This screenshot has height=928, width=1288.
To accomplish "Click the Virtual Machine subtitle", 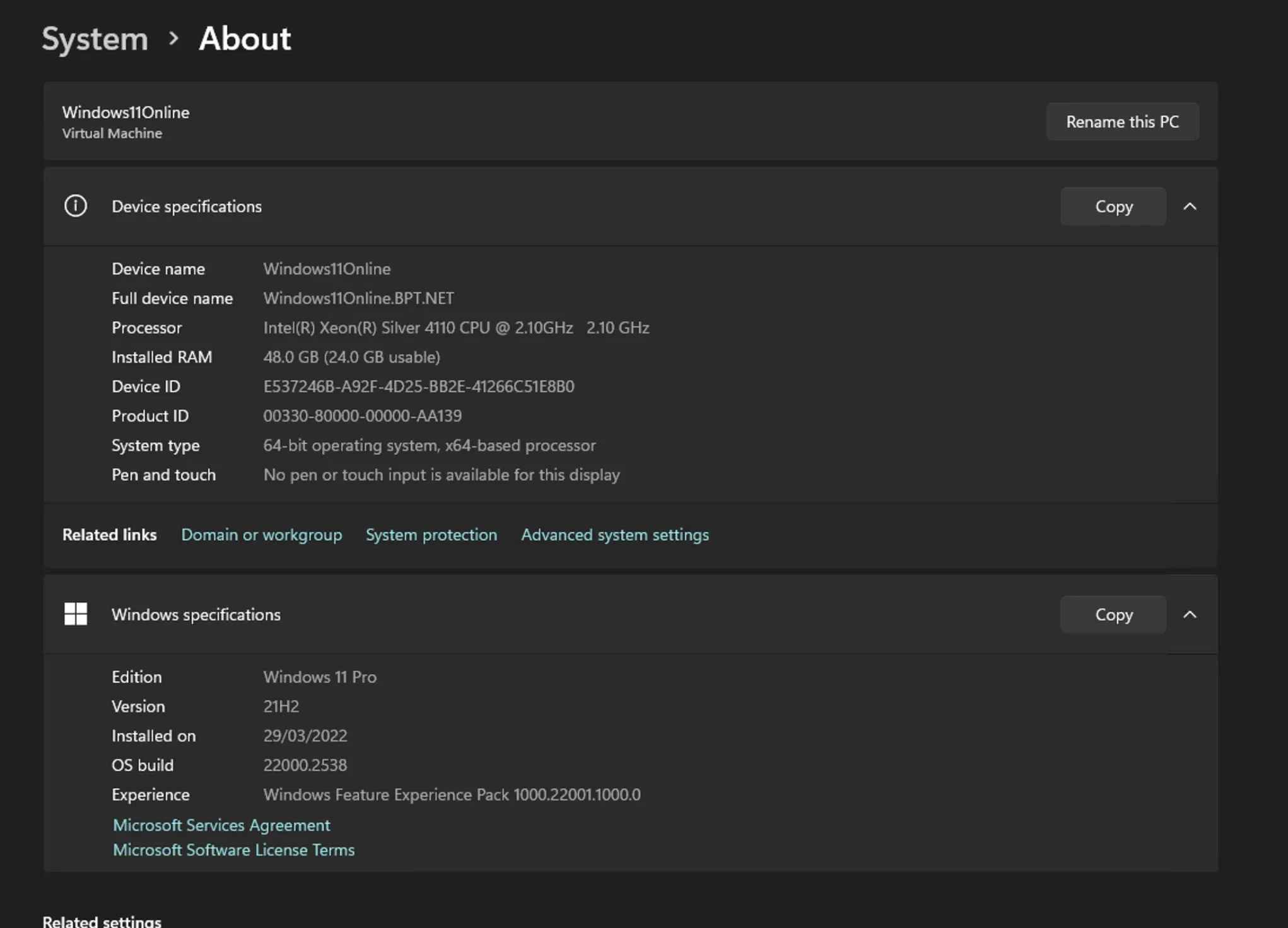I will 112,134.
